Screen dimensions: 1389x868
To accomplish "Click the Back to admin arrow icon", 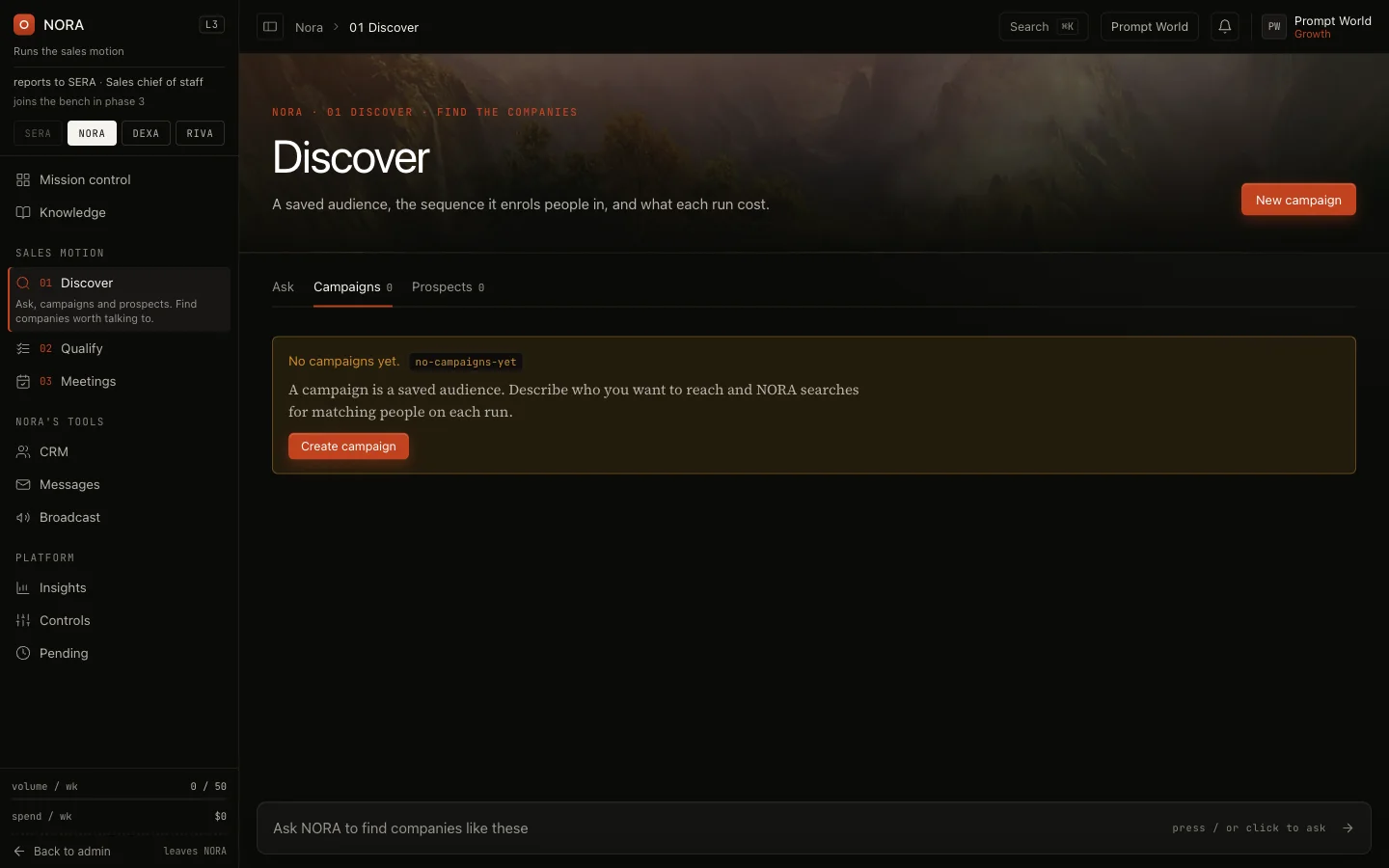I will 19,851.
